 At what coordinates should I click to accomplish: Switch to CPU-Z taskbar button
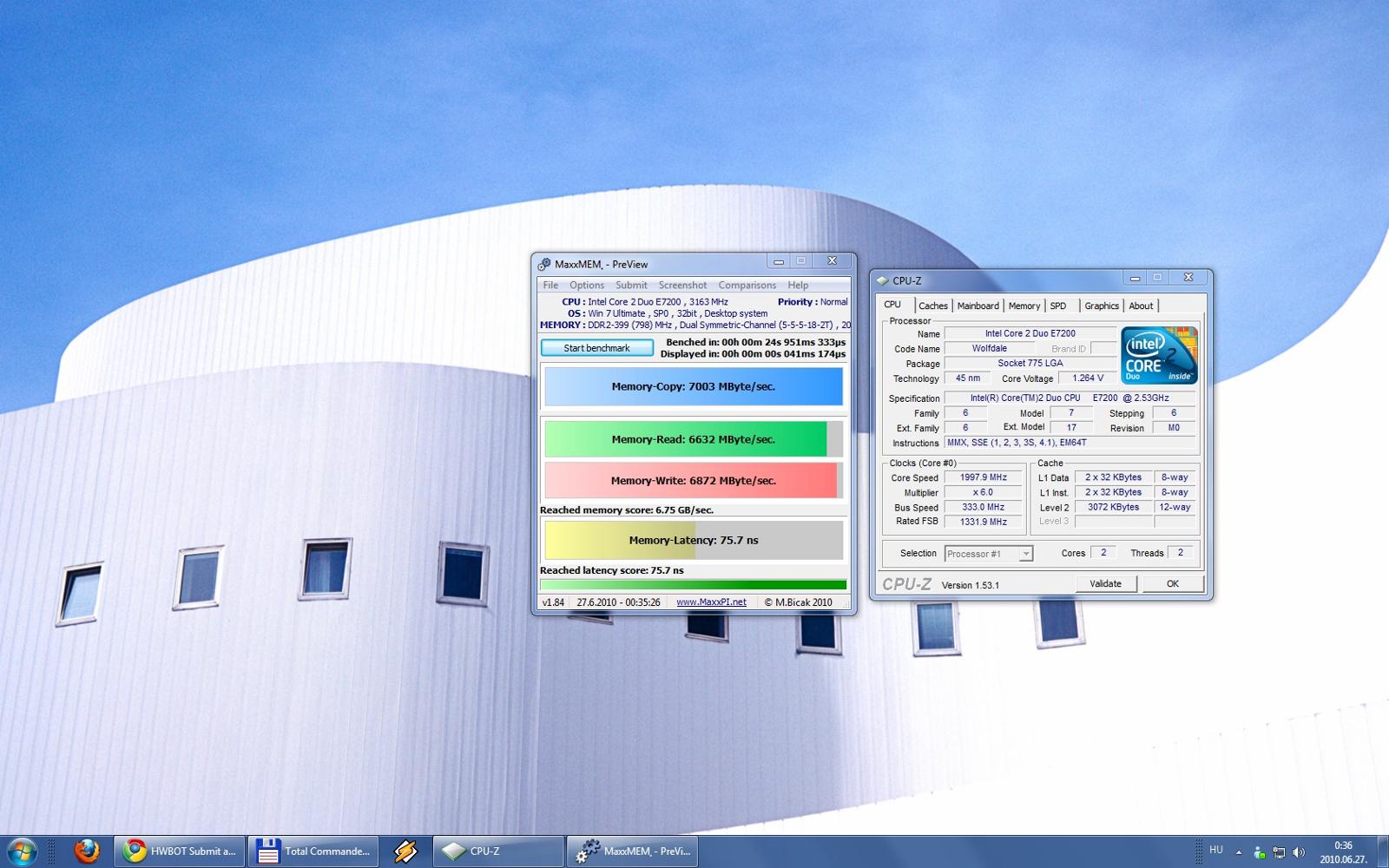[498, 852]
